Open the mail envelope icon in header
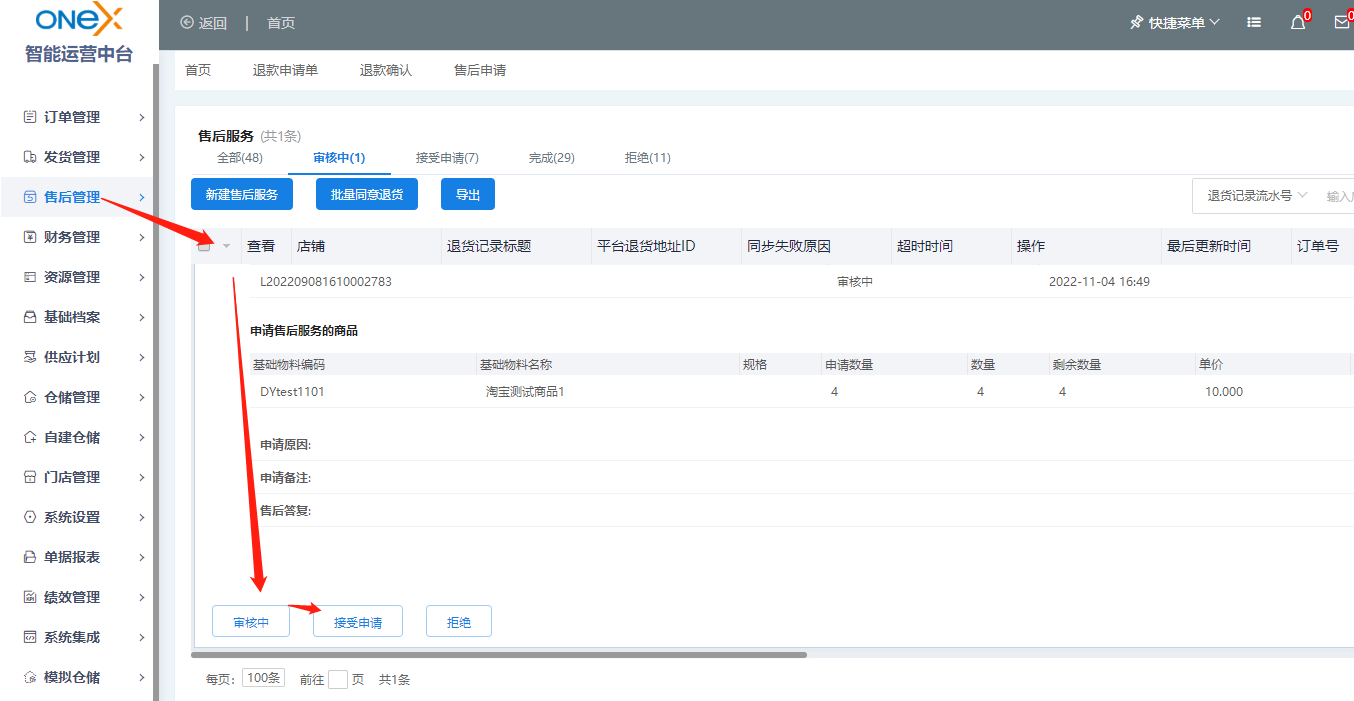 point(1342,23)
